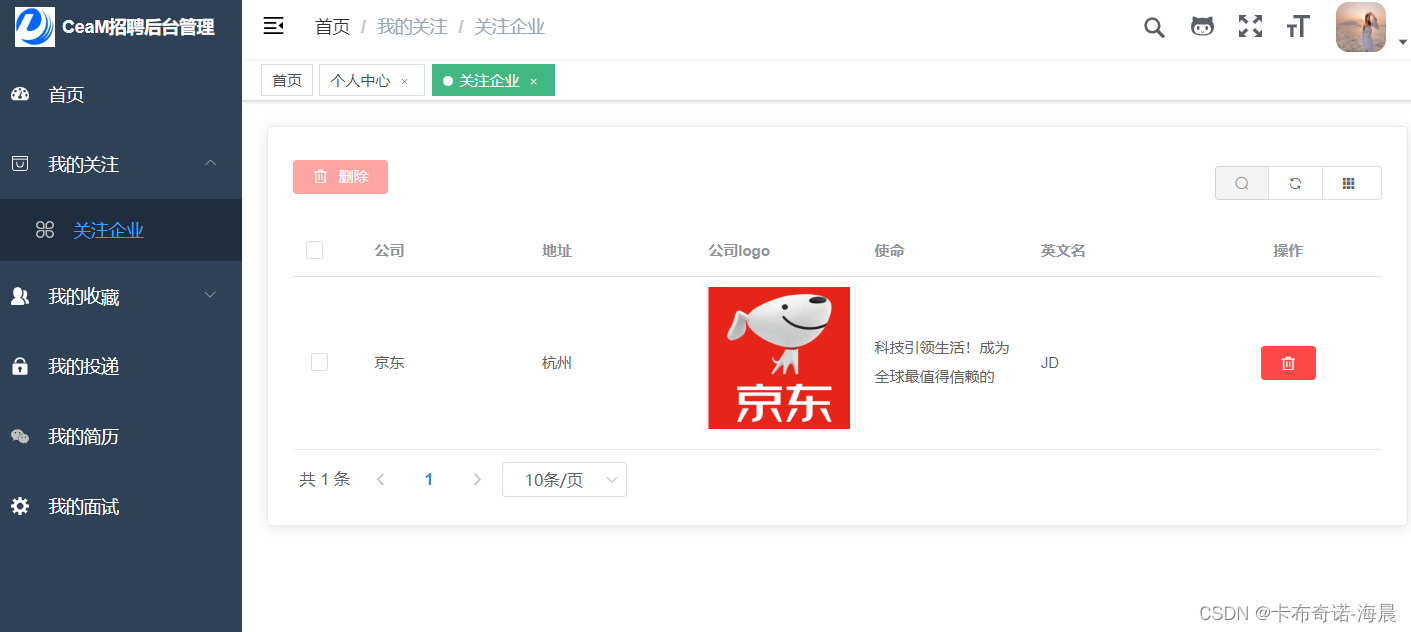This screenshot has width=1411, height=632.
Task: Expand the 我的收藏 menu chevron
Action: (x=210, y=295)
